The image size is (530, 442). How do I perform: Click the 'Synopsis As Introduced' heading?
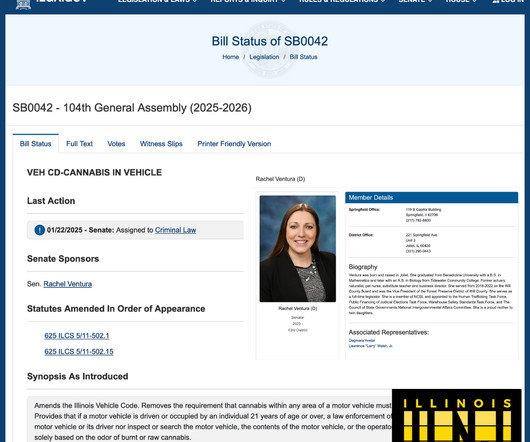(x=77, y=376)
